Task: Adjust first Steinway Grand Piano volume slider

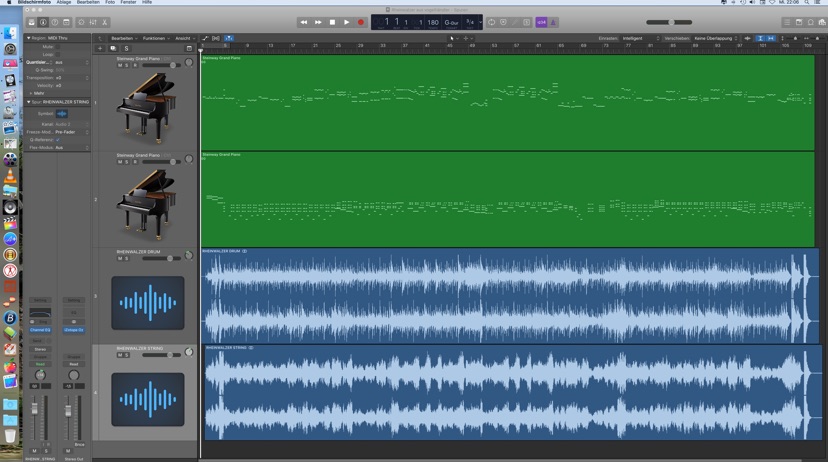Action: pyautogui.click(x=163, y=65)
